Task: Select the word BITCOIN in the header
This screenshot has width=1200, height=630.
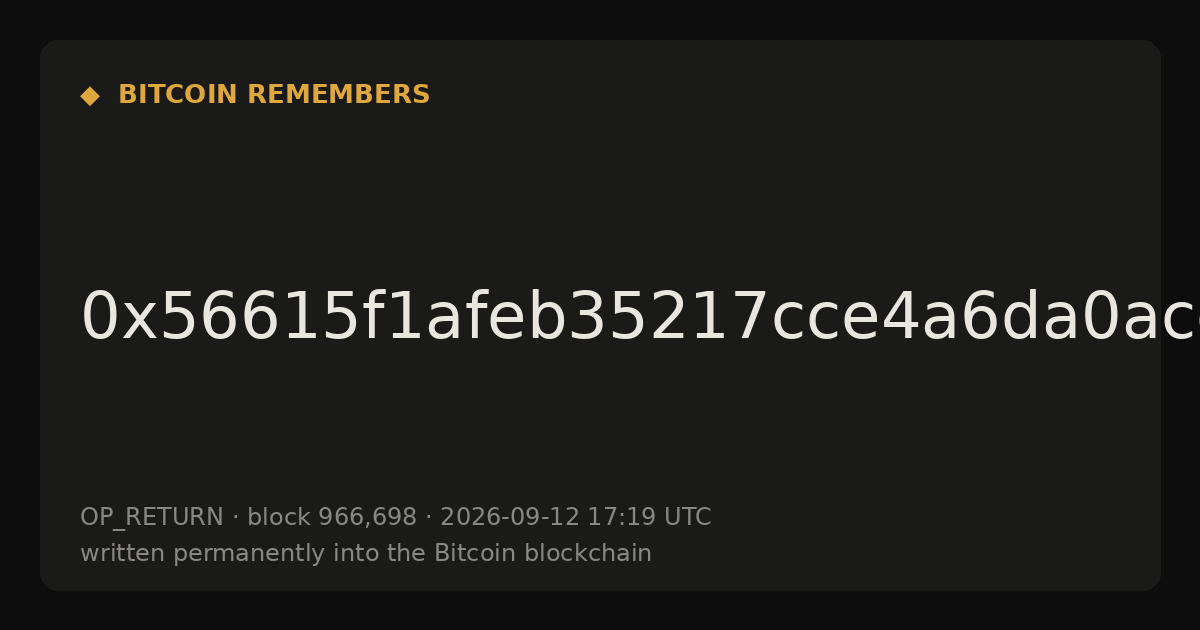Action: tap(179, 95)
